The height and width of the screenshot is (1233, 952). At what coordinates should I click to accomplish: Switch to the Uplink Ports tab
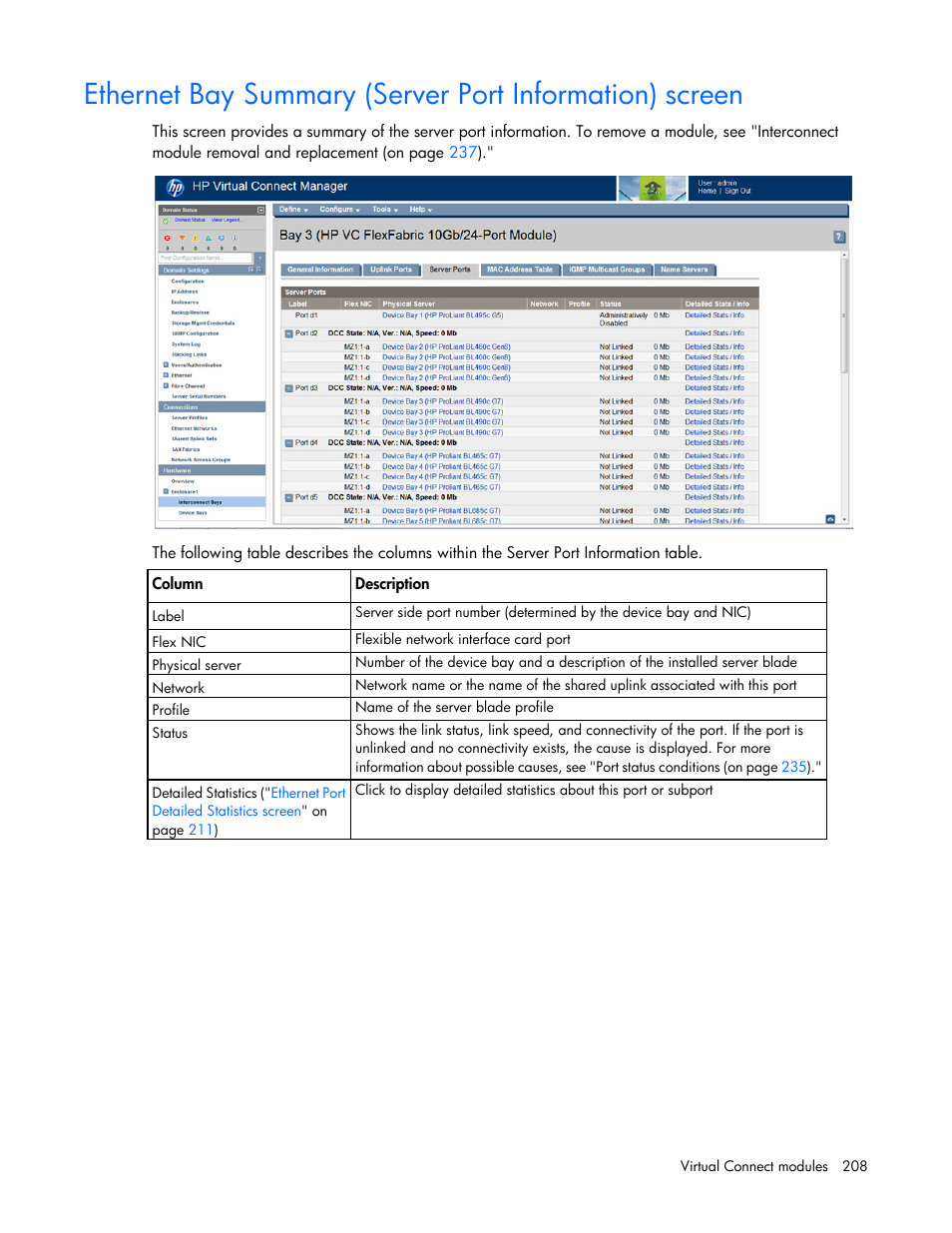click(x=391, y=270)
